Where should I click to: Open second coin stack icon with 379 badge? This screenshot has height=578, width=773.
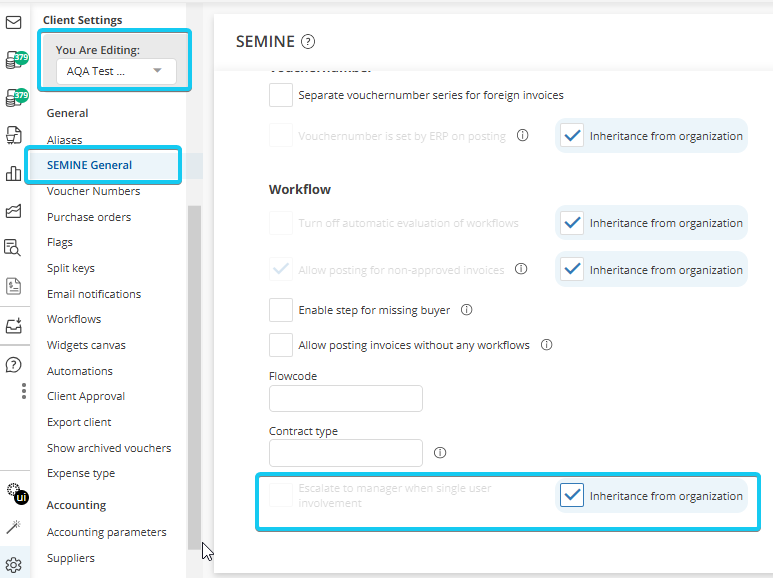point(16,98)
